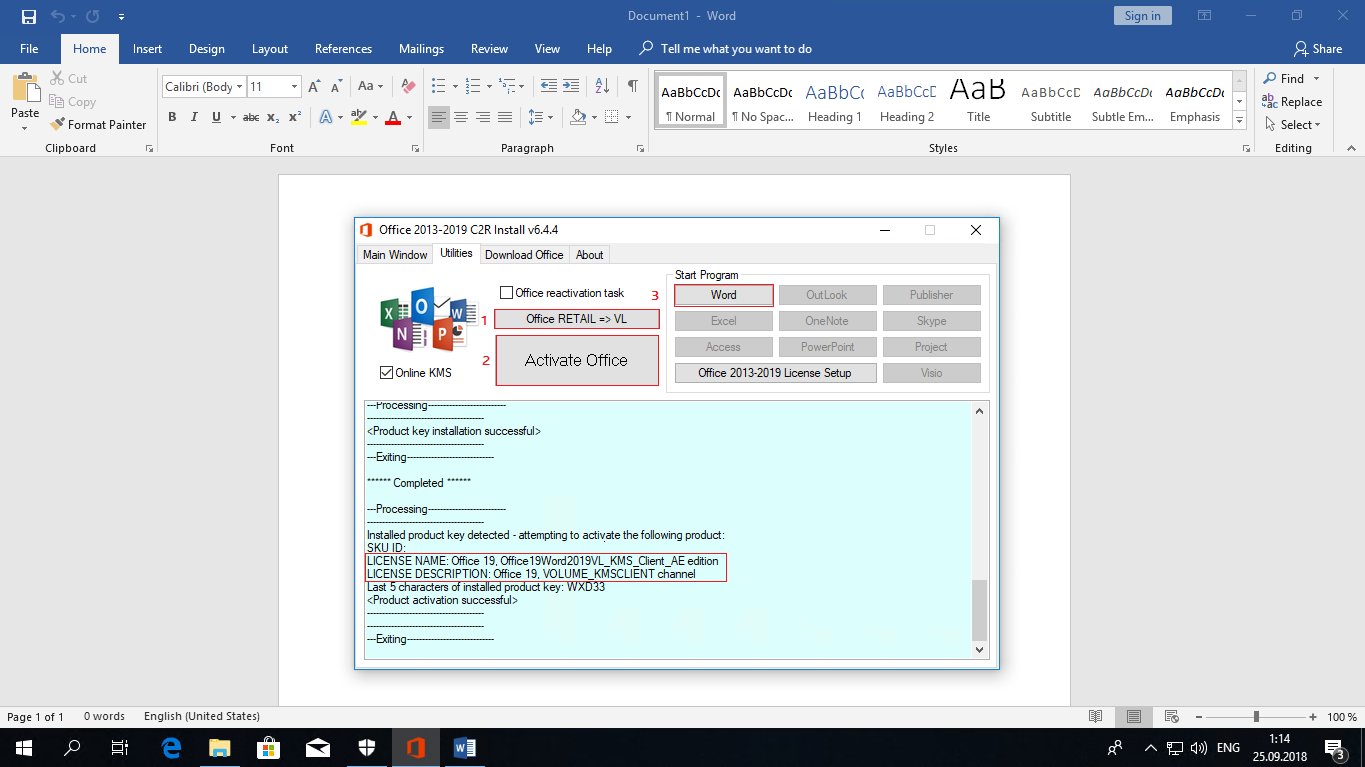The height and width of the screenshot is (767, 1365).
Task: Open the About tab in installer
Action: pos(590,255)
